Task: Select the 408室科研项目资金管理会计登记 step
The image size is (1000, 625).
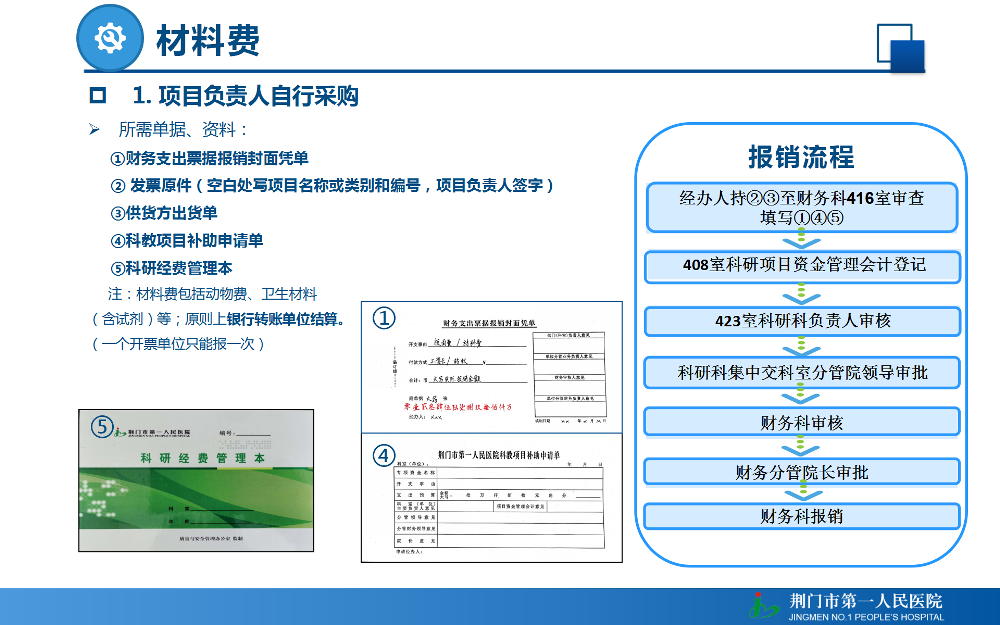Action: coord(802,267)
